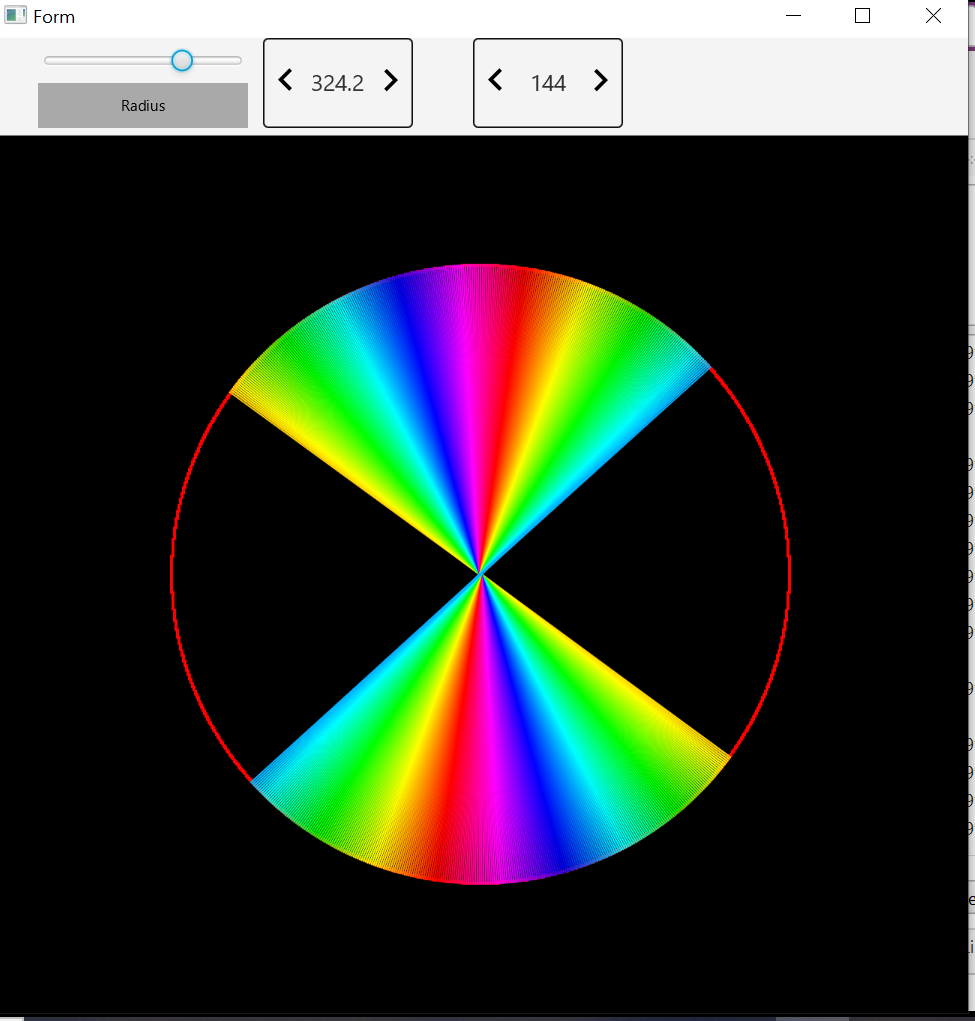The height and width of the screenshot is (1021, 975).
Task: Minimize the Form window
Action: (793, 16)
